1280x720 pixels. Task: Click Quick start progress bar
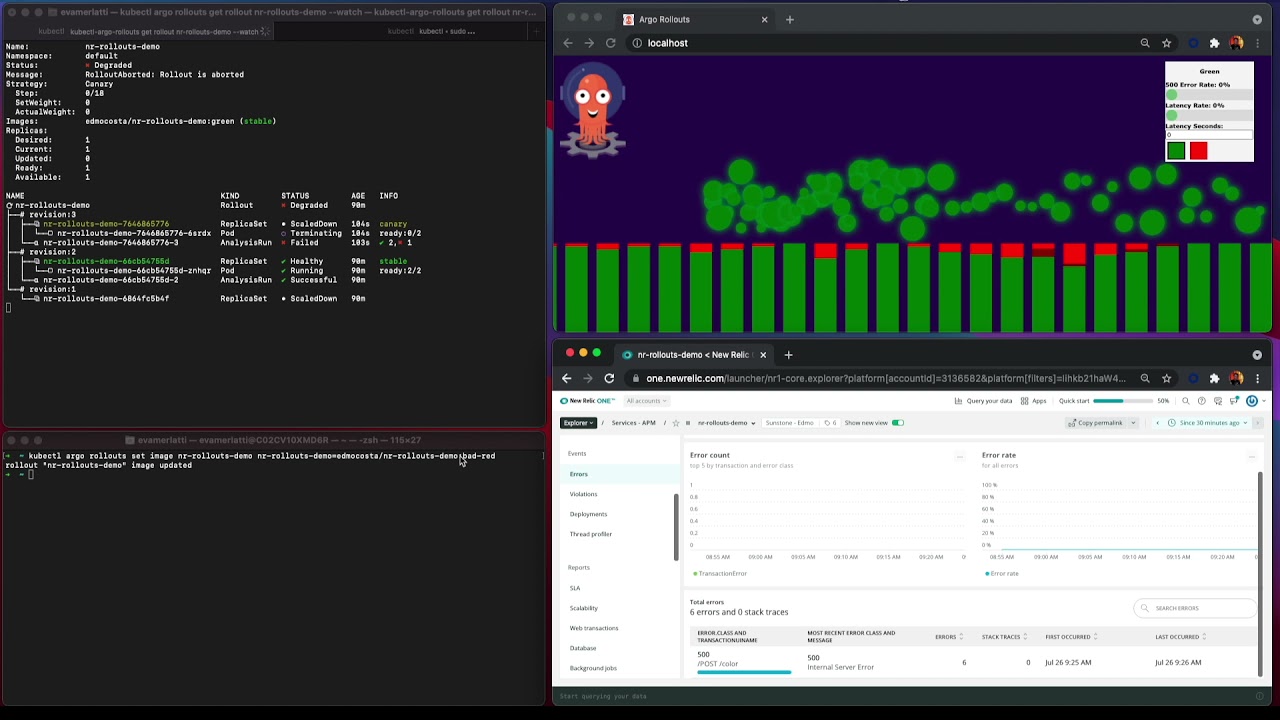click(1123, 401)
